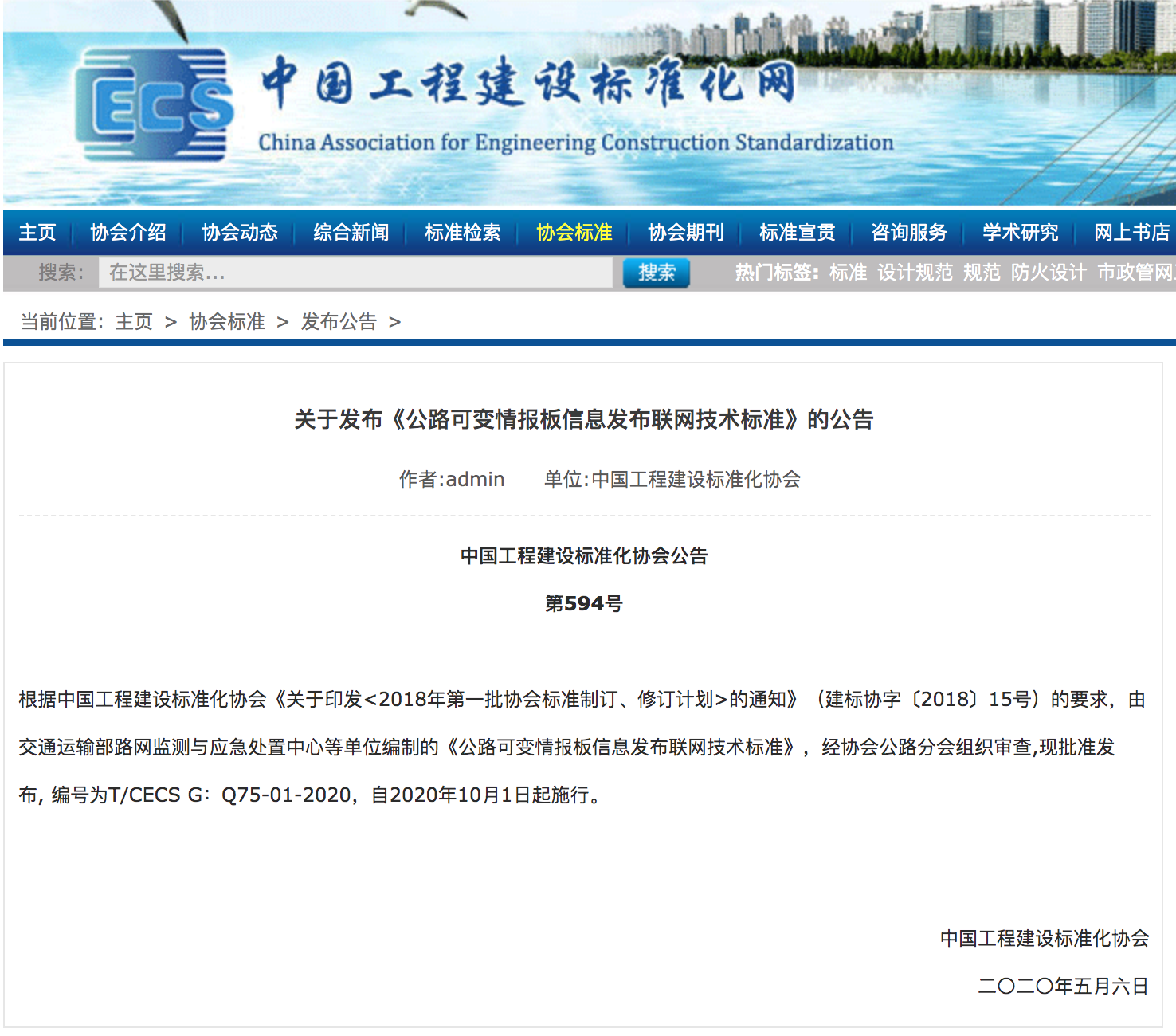Click the blue 搜索 button
This screenshot has height=1036, width=1176.
[x=657, y=273]
